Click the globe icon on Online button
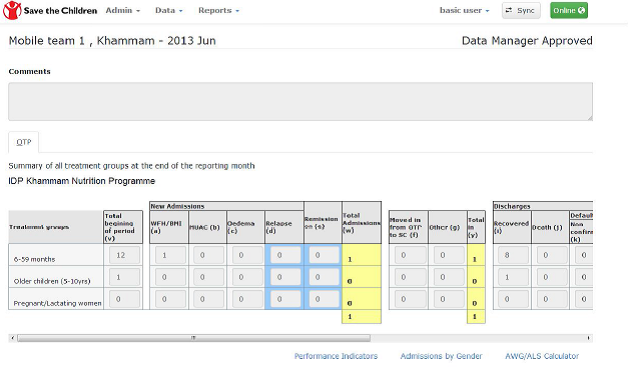The image size is (628, 391). click(581, 10)
